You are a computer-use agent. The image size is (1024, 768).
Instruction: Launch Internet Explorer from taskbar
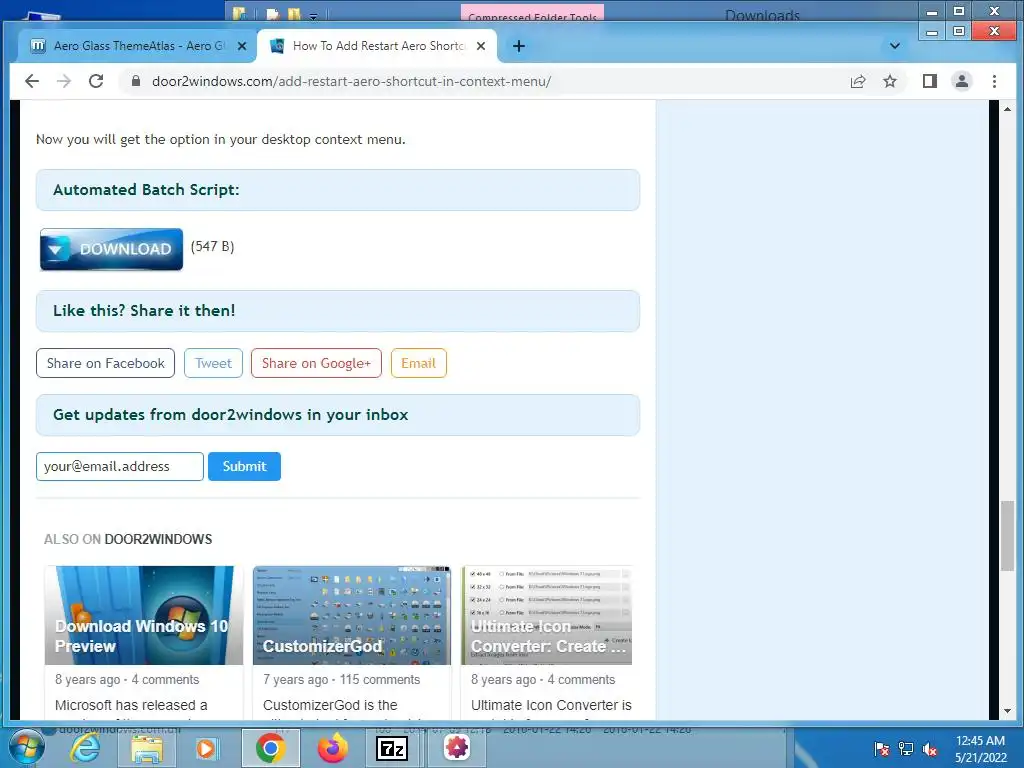click(86, 748)
